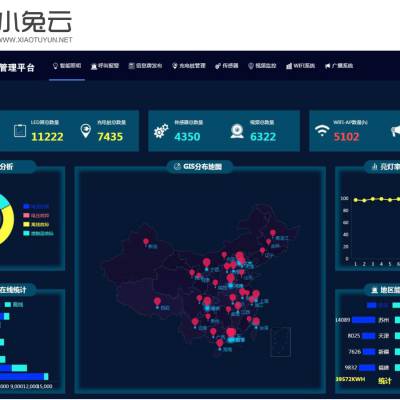
Task: Click the WiFi signal icon beside 5102
Action: [322, 130]
